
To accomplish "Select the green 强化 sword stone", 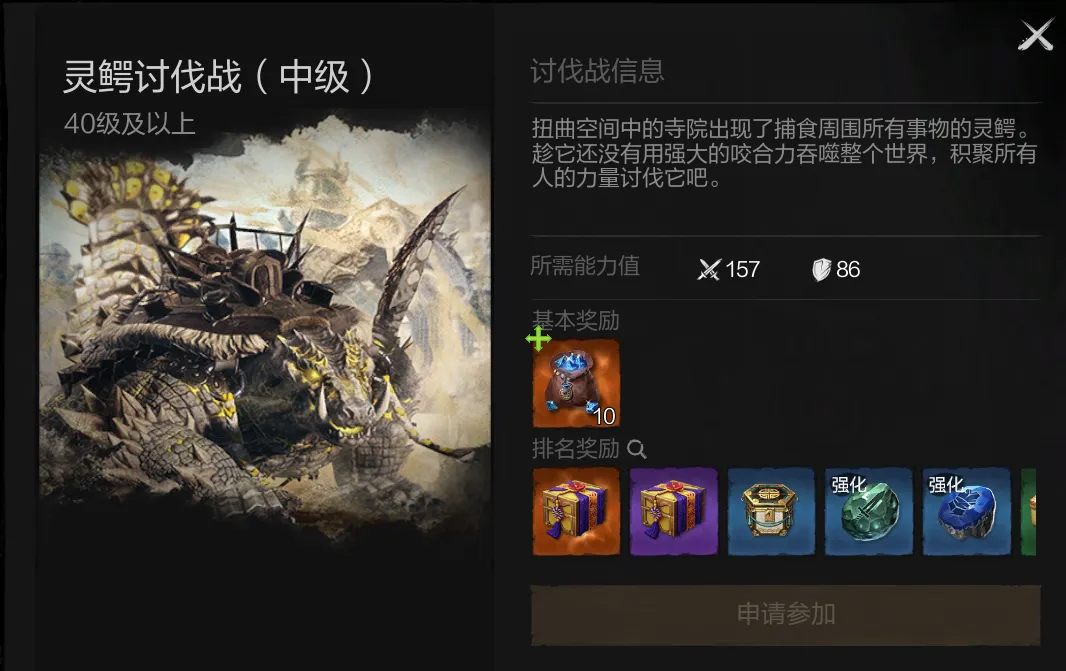I will point(869,511).
